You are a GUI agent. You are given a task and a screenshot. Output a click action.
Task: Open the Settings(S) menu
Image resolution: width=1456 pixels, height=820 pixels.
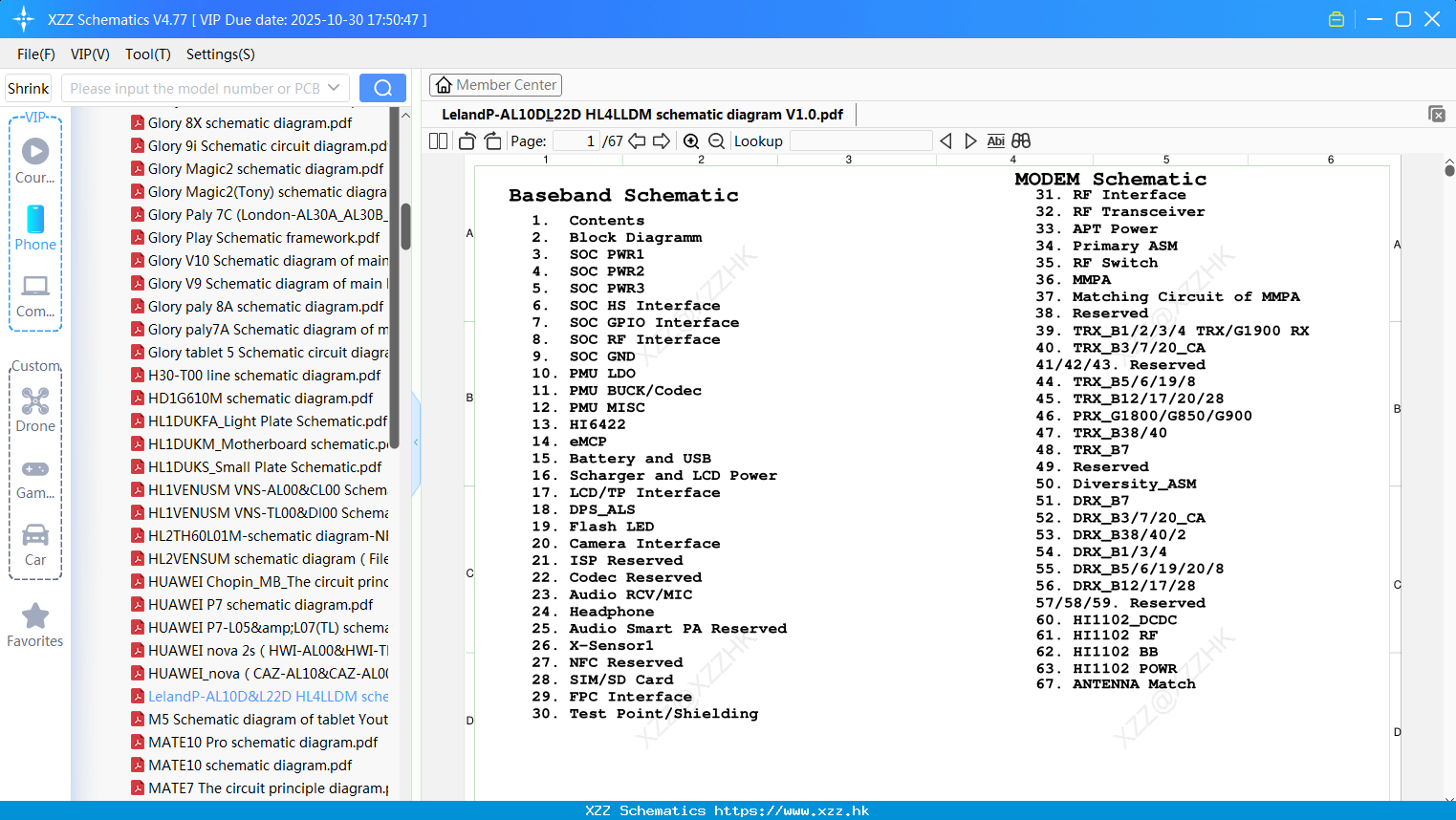point(221,54)
